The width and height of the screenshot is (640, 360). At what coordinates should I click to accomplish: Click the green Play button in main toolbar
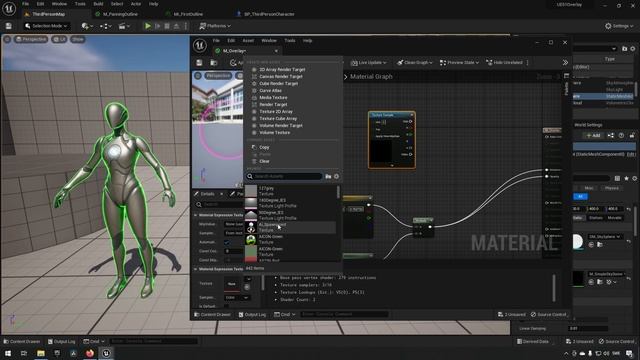148,26
